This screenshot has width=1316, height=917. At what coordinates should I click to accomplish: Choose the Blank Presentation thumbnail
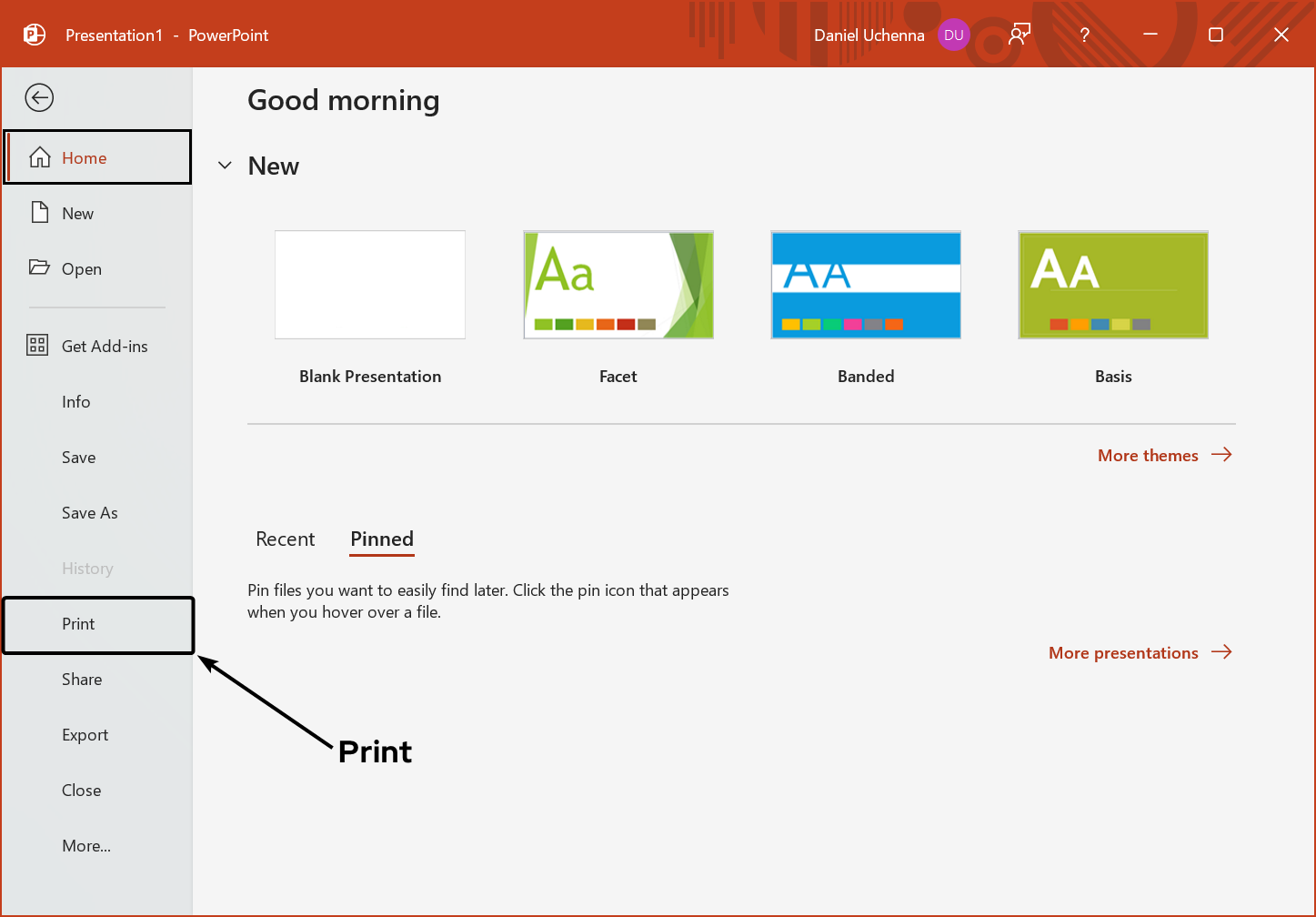(x=370, y=285)
